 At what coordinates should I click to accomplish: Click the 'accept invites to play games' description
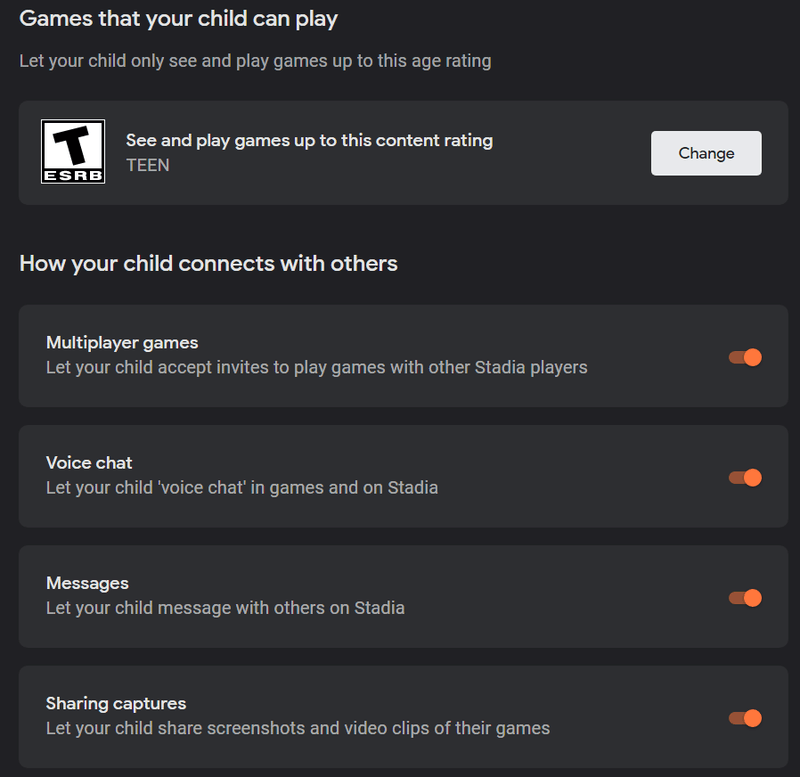pyautogui.click(x=316, y=367)
